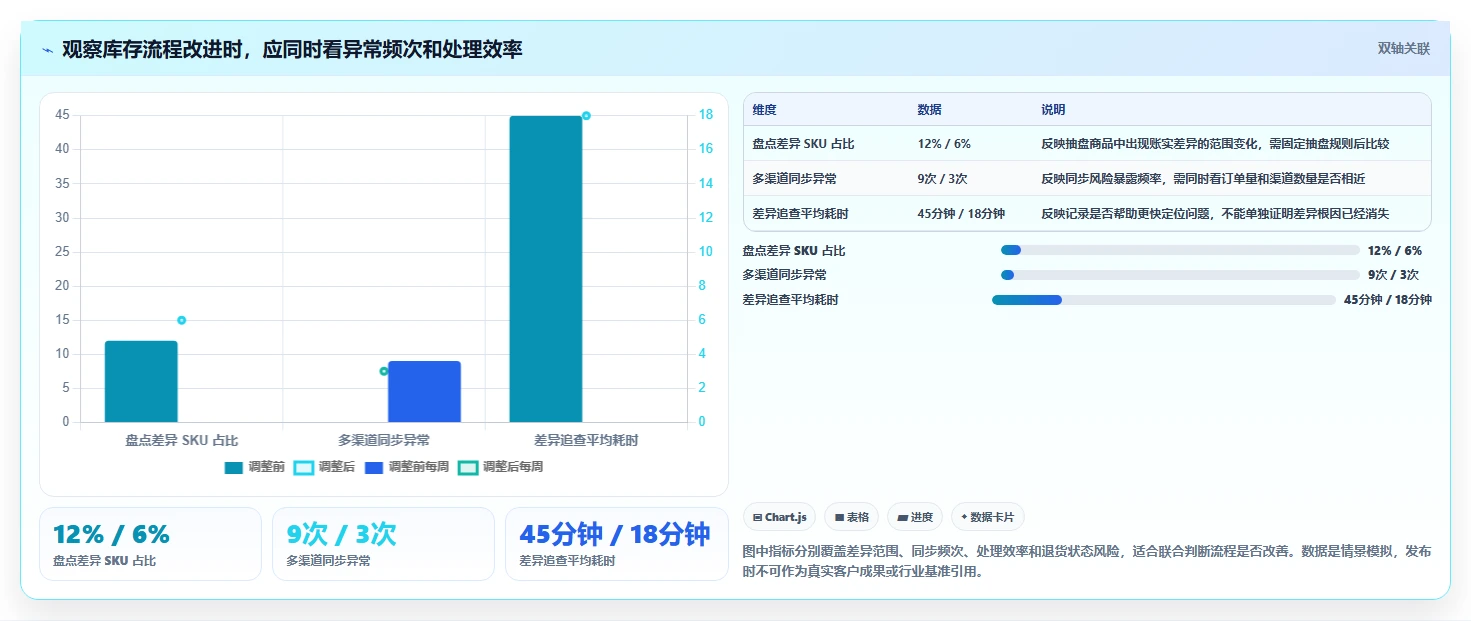Toggle 调整前每周 legend series
The image size is (1471, 621).
coord(407,467)
